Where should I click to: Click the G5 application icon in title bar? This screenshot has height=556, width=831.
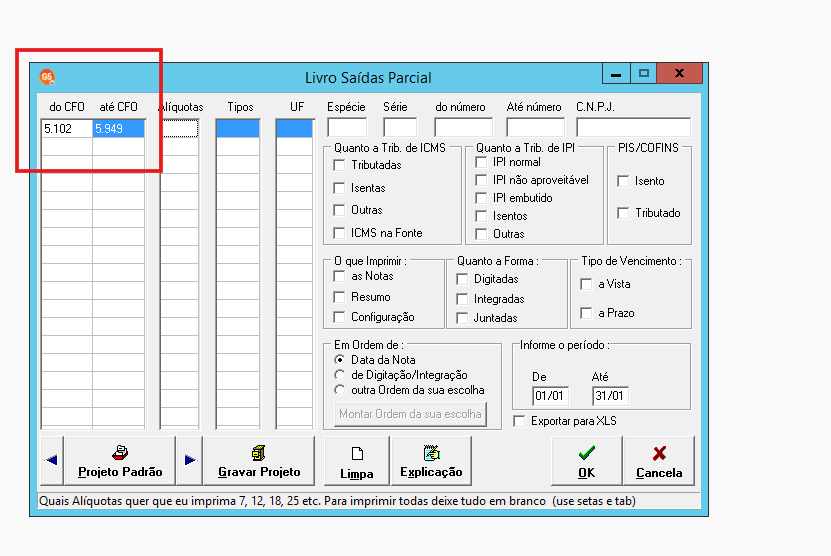(x=47, y=77)
